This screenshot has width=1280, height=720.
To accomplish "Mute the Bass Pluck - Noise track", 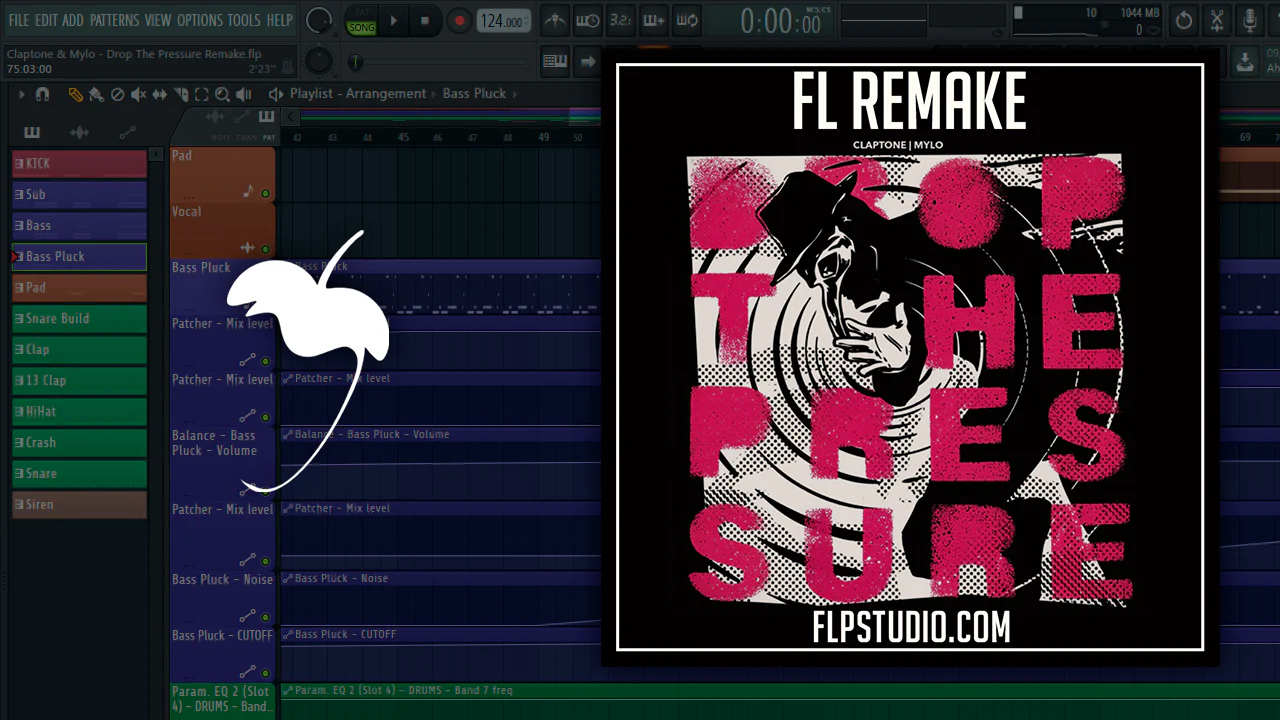I will click(265, 616).
